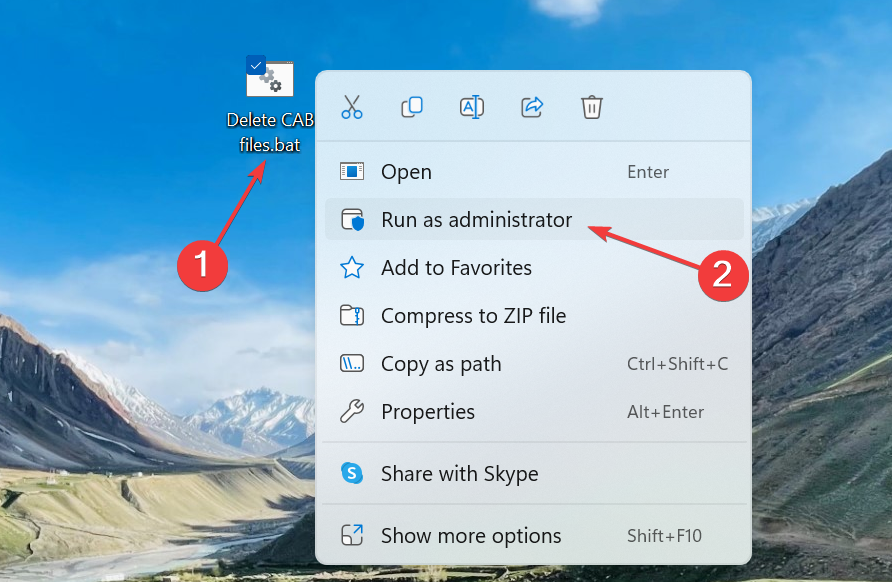Image resolution: width=892 pixels, height=582 pixels.
Task: Select the Delete CAB files.bat desktop file
Action: tap(271, 82)
